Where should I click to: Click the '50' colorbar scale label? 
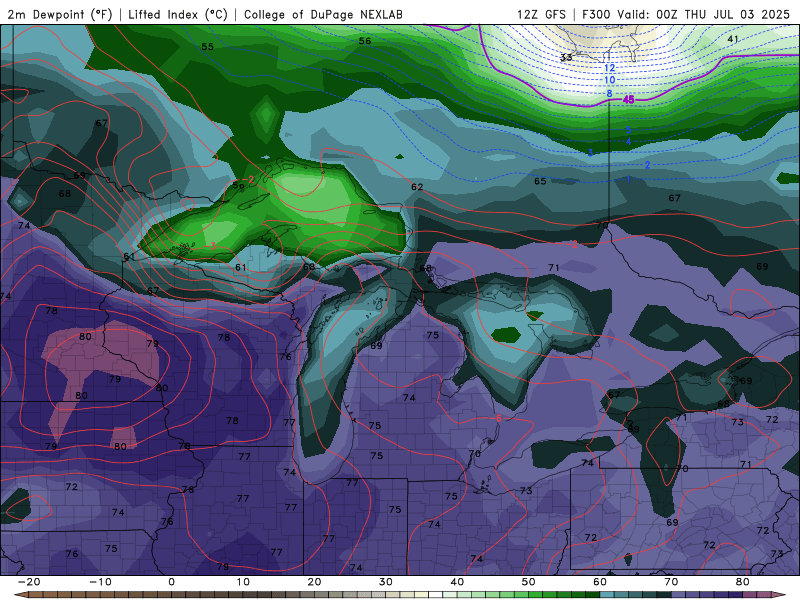point(529,582)
